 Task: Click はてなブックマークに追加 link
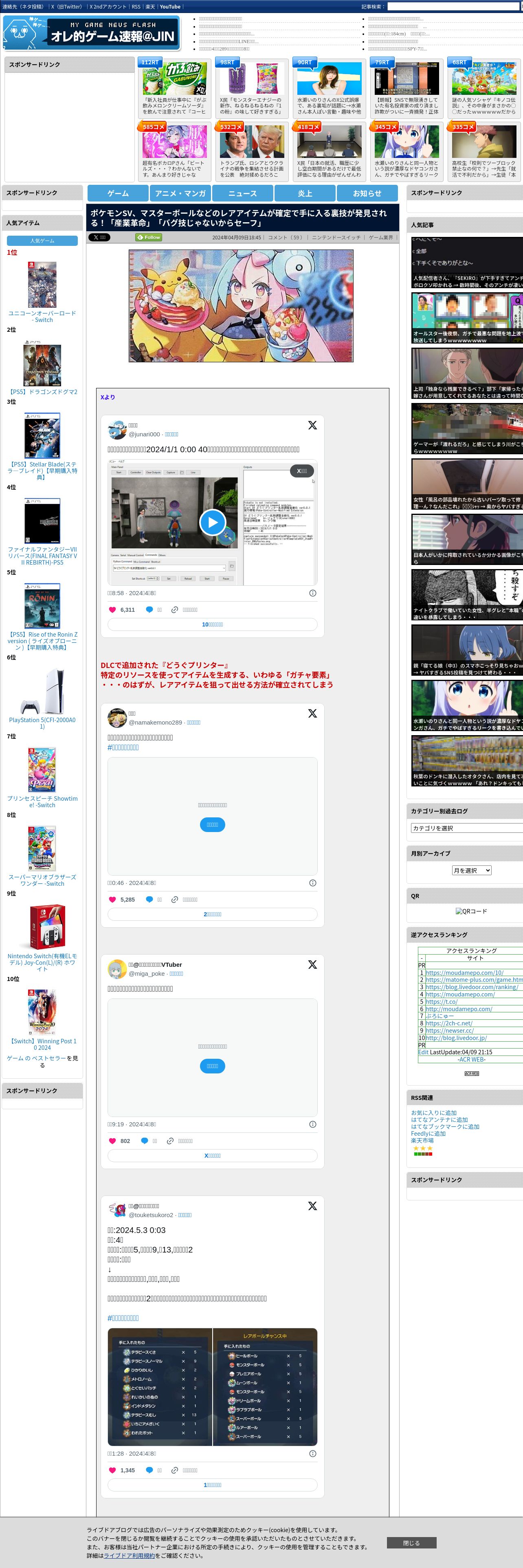pos(445,1127)
